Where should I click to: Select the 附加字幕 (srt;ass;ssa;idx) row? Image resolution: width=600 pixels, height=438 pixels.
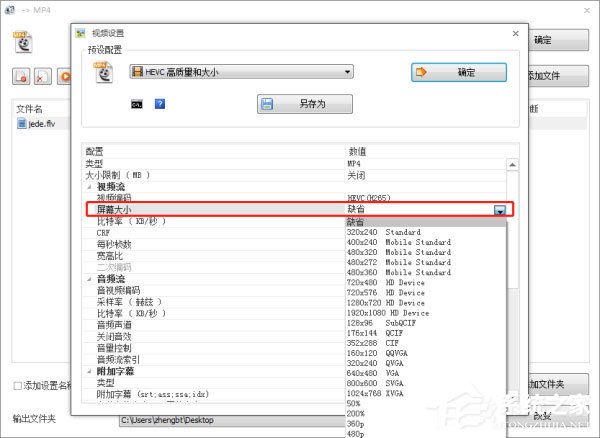point(214,394)
